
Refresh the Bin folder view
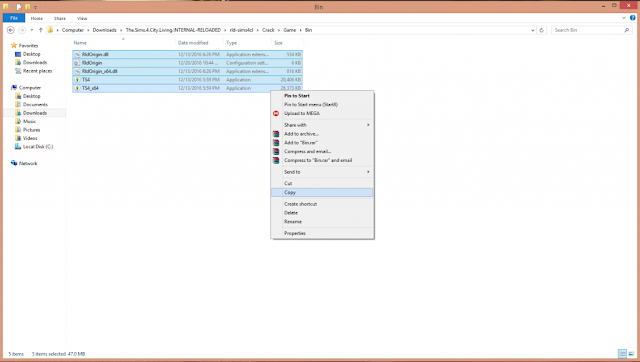542,30
